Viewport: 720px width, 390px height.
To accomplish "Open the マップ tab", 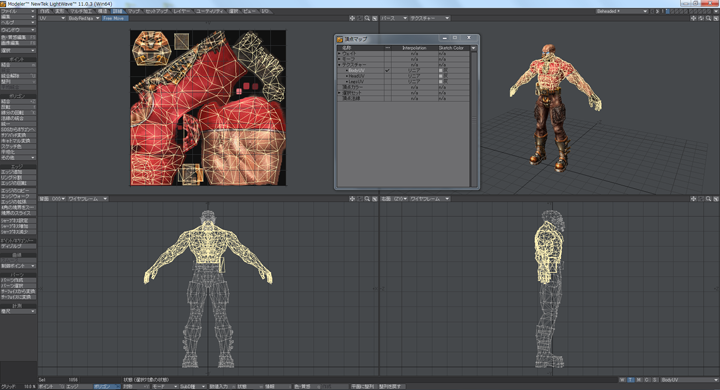I will tap(134, 11).
